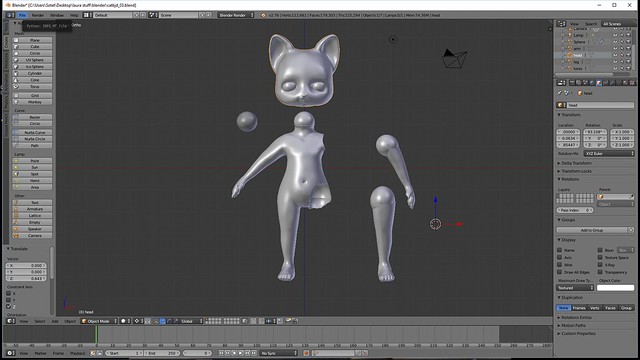640x360 pixels.
Task: Add a Point lamp
Action: tap(32, 161)
